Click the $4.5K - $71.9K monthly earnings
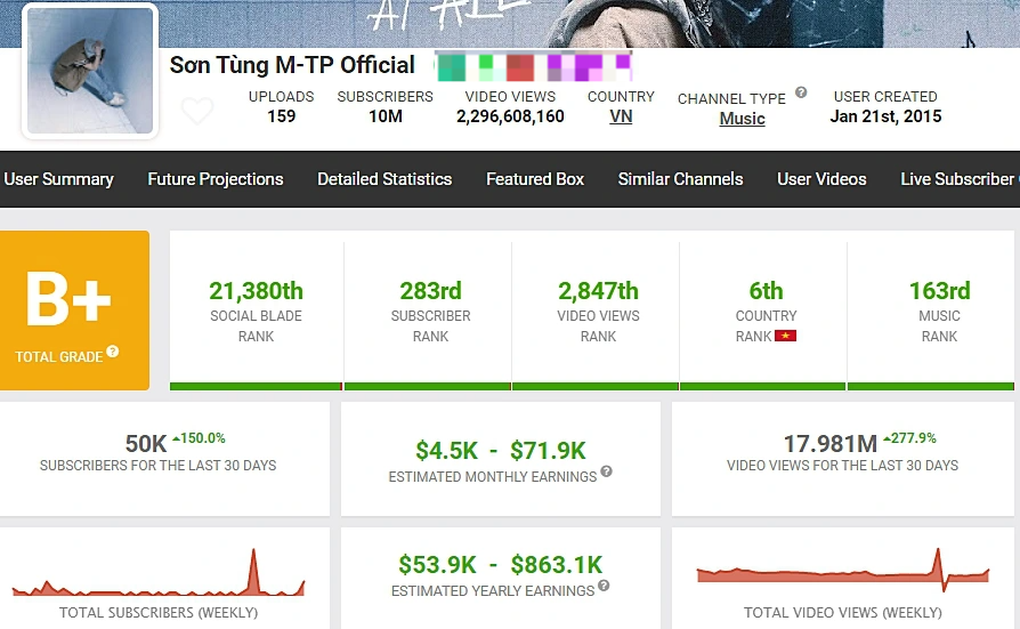Image resolution: width=1020 pixels, height=629 pixels. pos(501,450)
